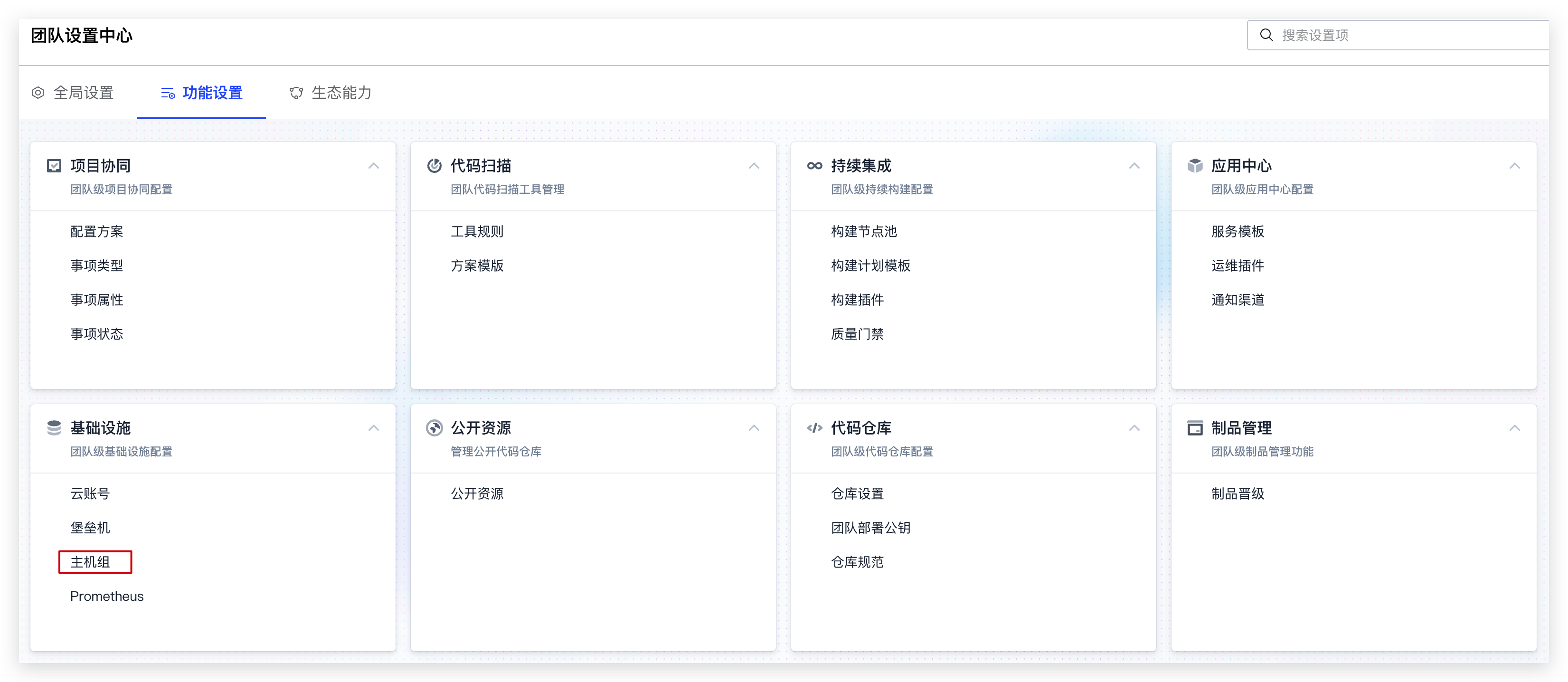Focus the 搜索设置项 search field
The width and height of the screenshot is (1568, 682).
(1398, 35)
